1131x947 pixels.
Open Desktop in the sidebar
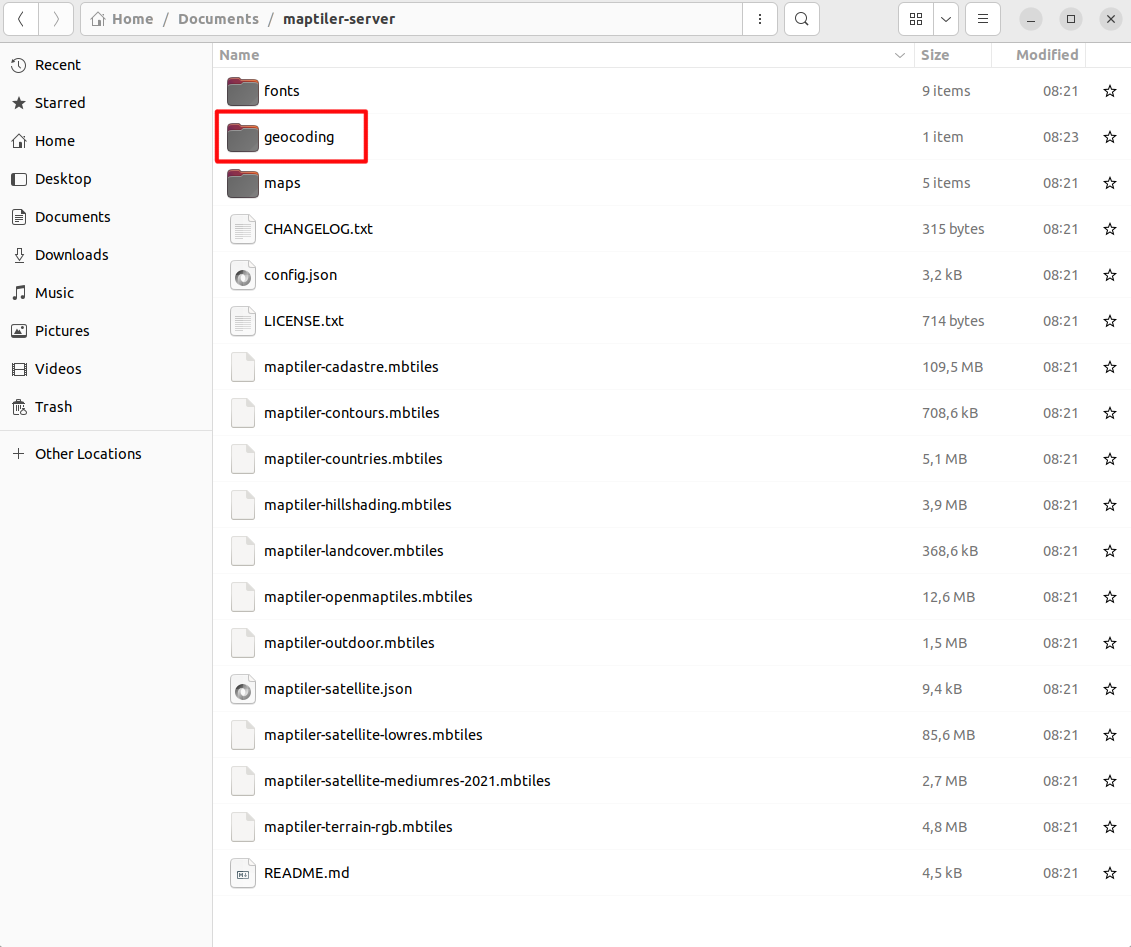tap(106, 179)
